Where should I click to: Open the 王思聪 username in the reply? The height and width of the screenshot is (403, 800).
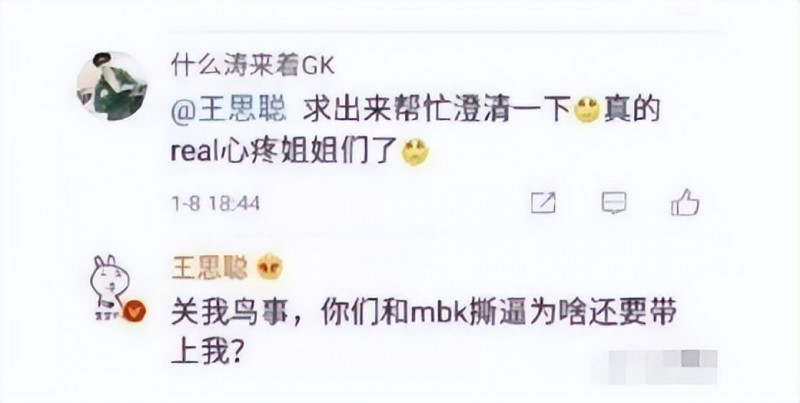(210, 268)
